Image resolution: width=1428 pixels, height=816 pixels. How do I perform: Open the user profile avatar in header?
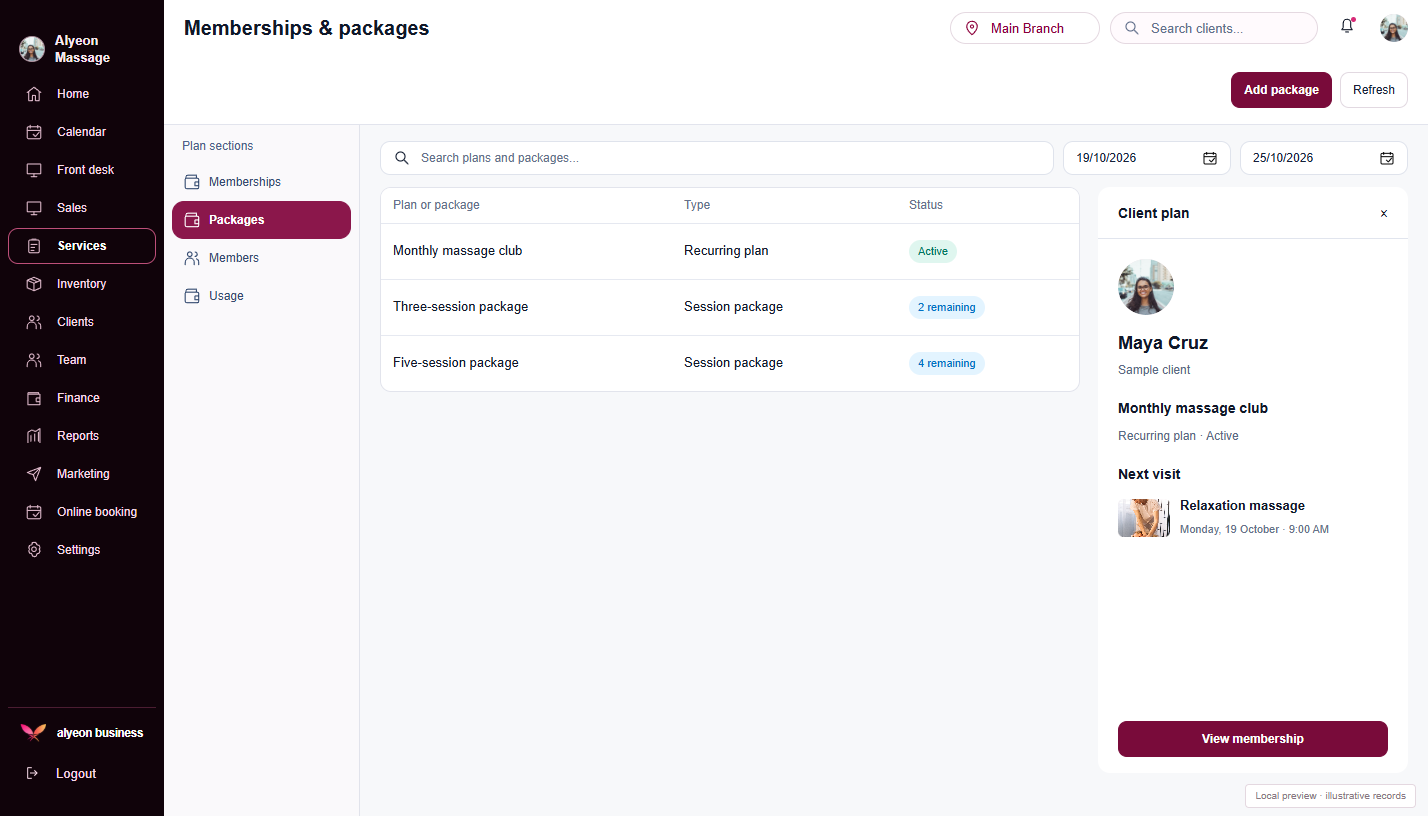click(1394, 28)
